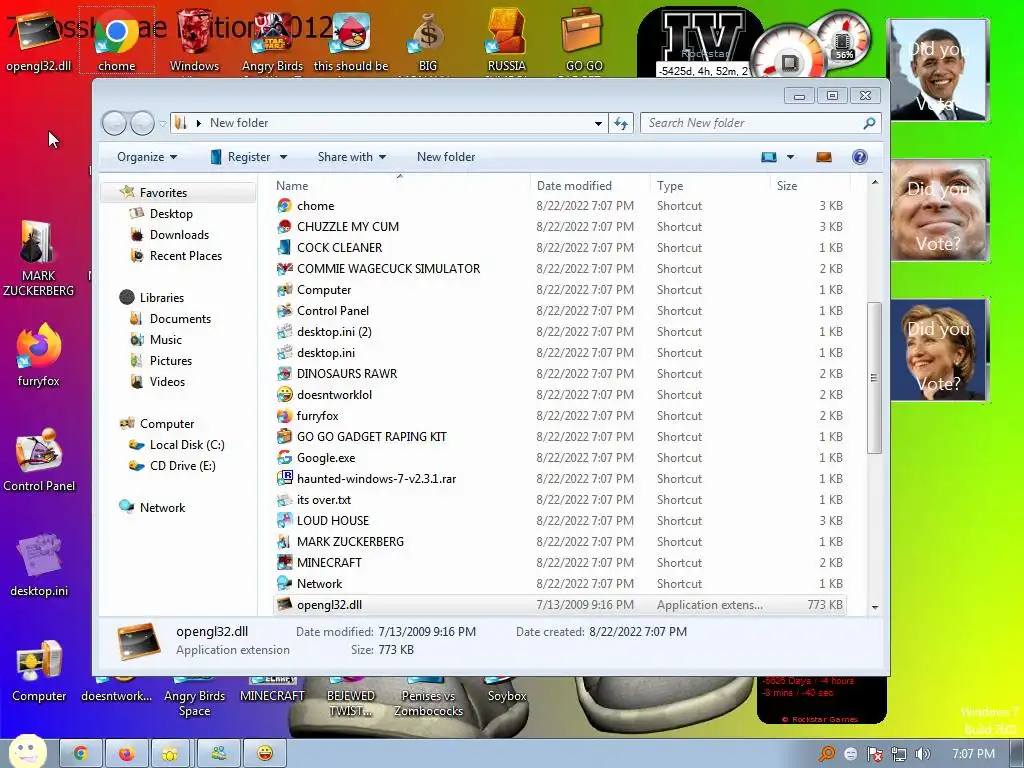This screenshot has width=1024, height=768.
Task: Select Favorites in navigation pane
Action: click(x=163, y=193)
